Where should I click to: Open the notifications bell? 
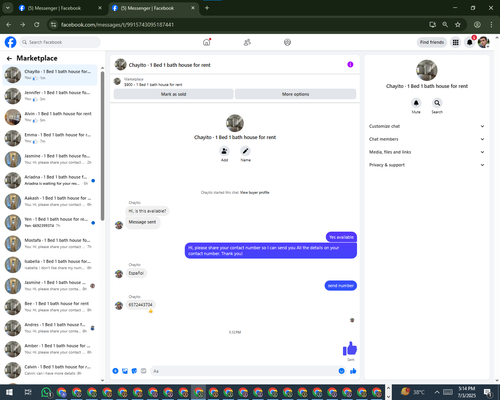[x=469, y=42]
